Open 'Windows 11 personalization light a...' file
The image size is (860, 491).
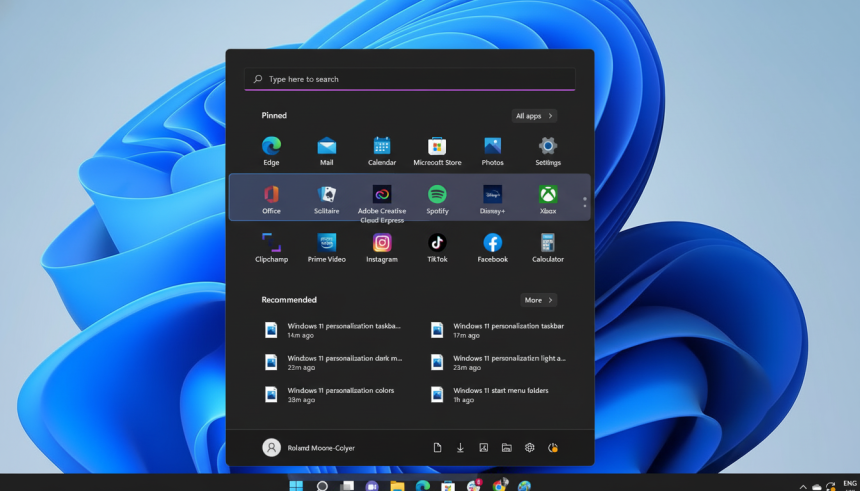[x=498, y=363]
